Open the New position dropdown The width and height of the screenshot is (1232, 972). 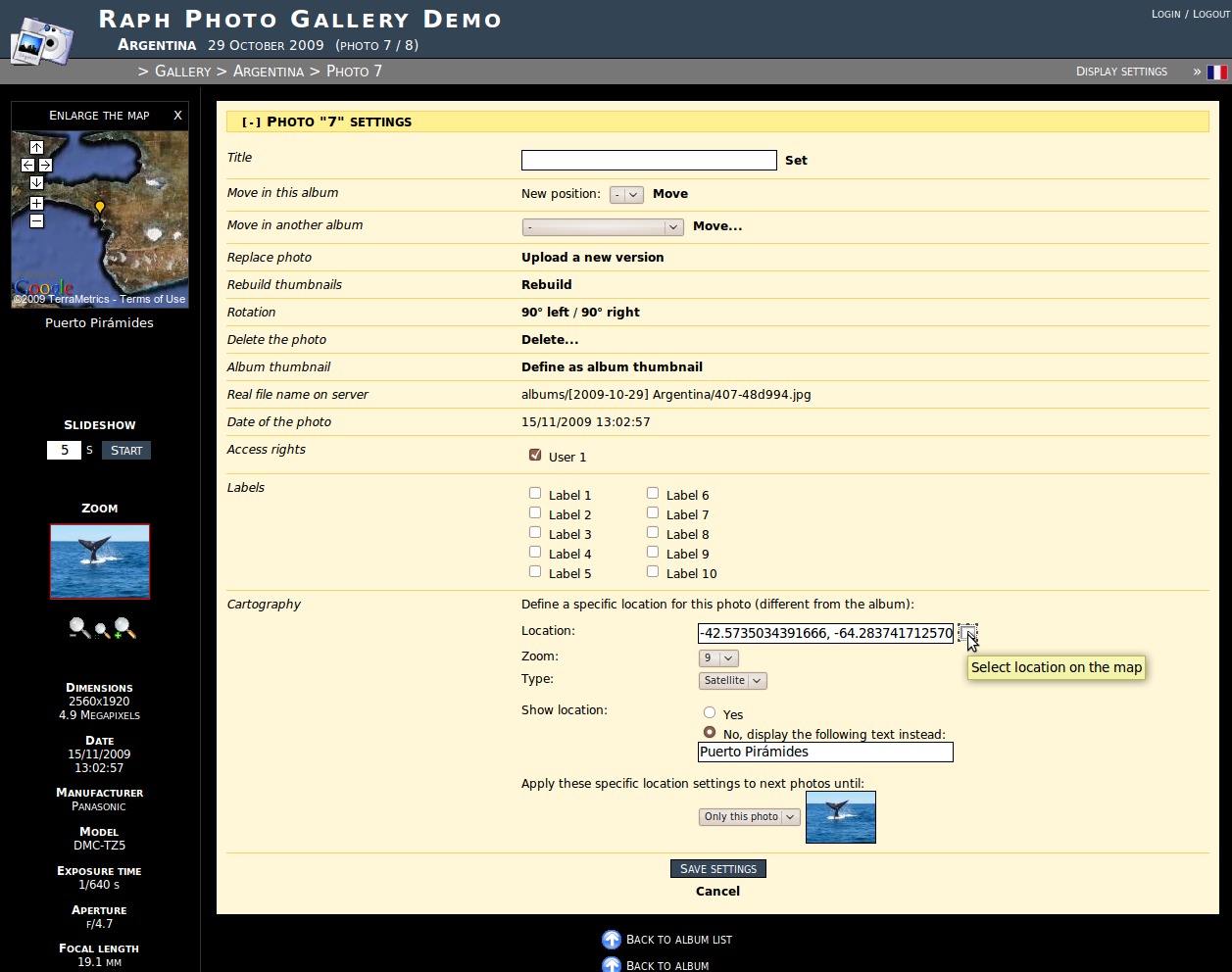tap(625, 195)
